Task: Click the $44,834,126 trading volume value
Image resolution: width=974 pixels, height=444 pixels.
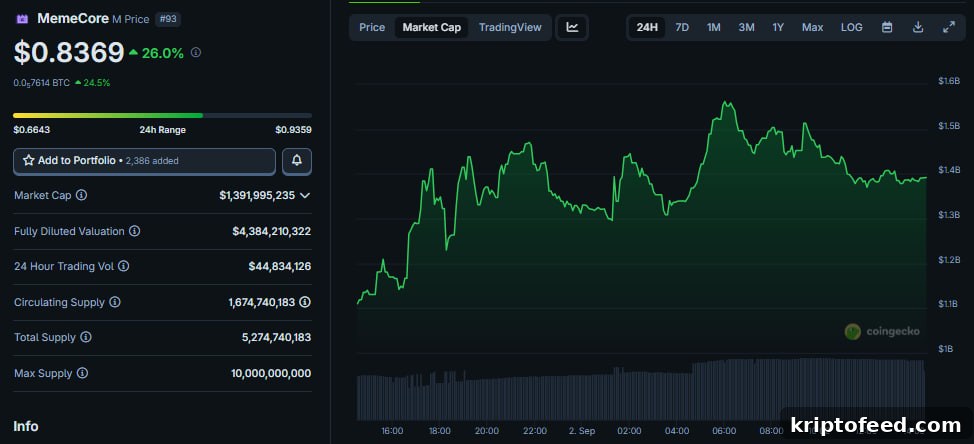Action: (x=280, y=266)
